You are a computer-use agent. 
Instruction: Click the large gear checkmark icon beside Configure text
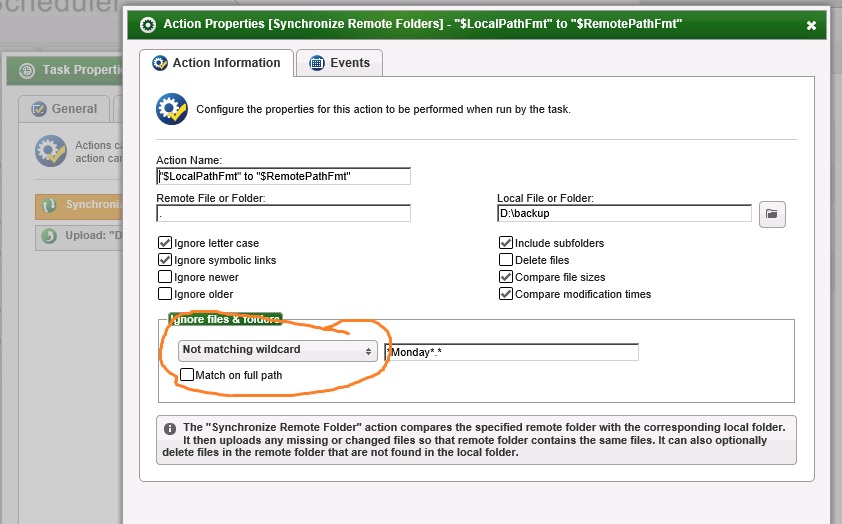click(x=172, y=108)
